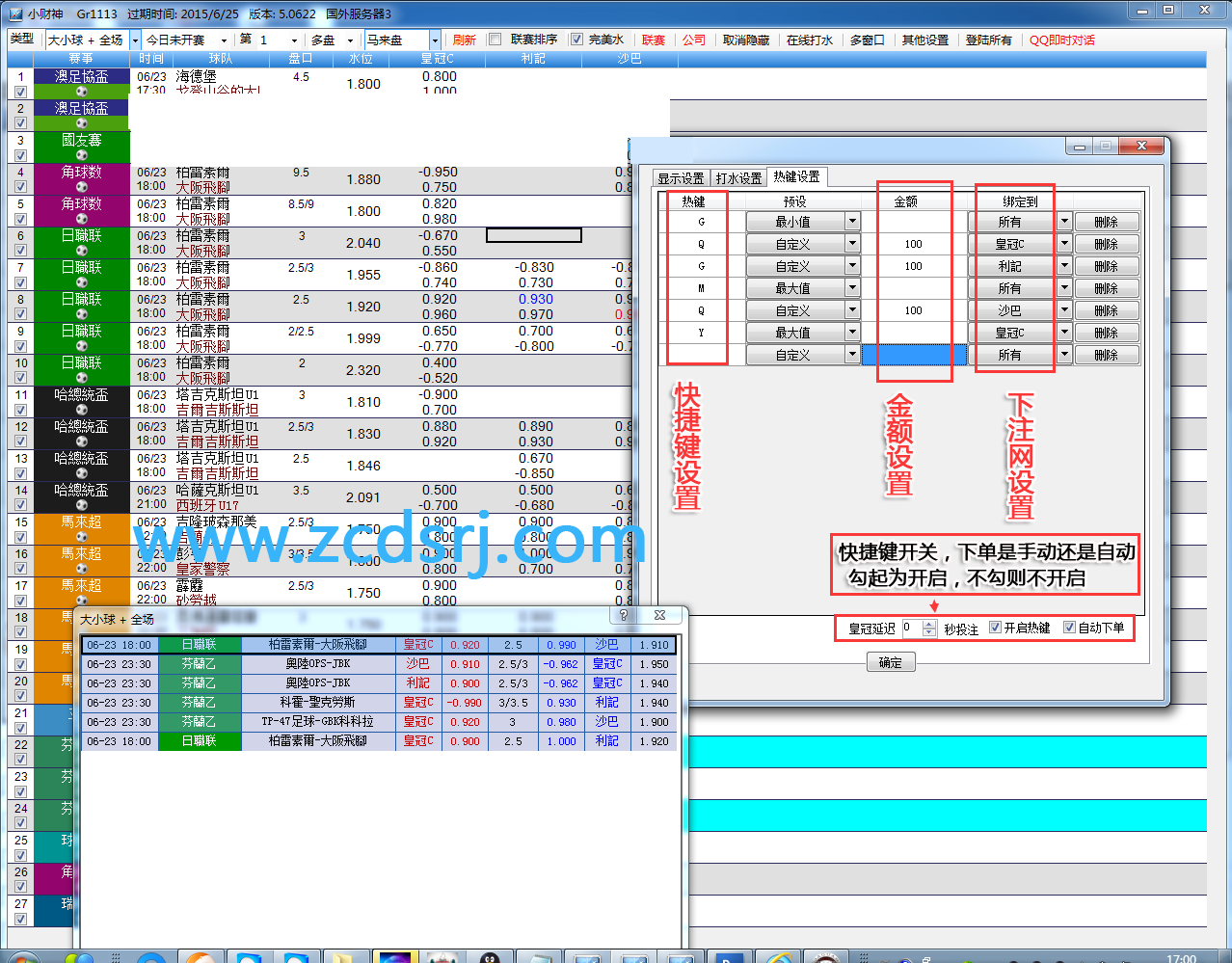Enable the 联赛排序 checkbox
1232x963 pixels.
(x=495, y=40)
